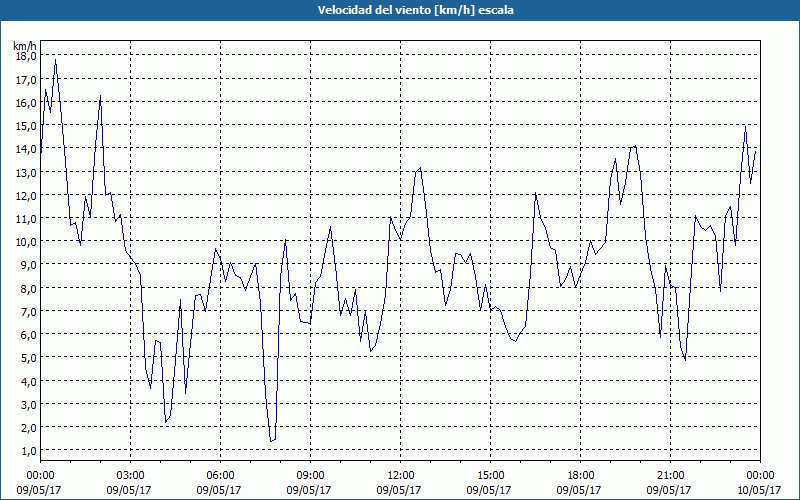Choose the '3,0' y-axis label
Image resolution: width=800 pixels, height=500 pixels.
coord(29,405)
